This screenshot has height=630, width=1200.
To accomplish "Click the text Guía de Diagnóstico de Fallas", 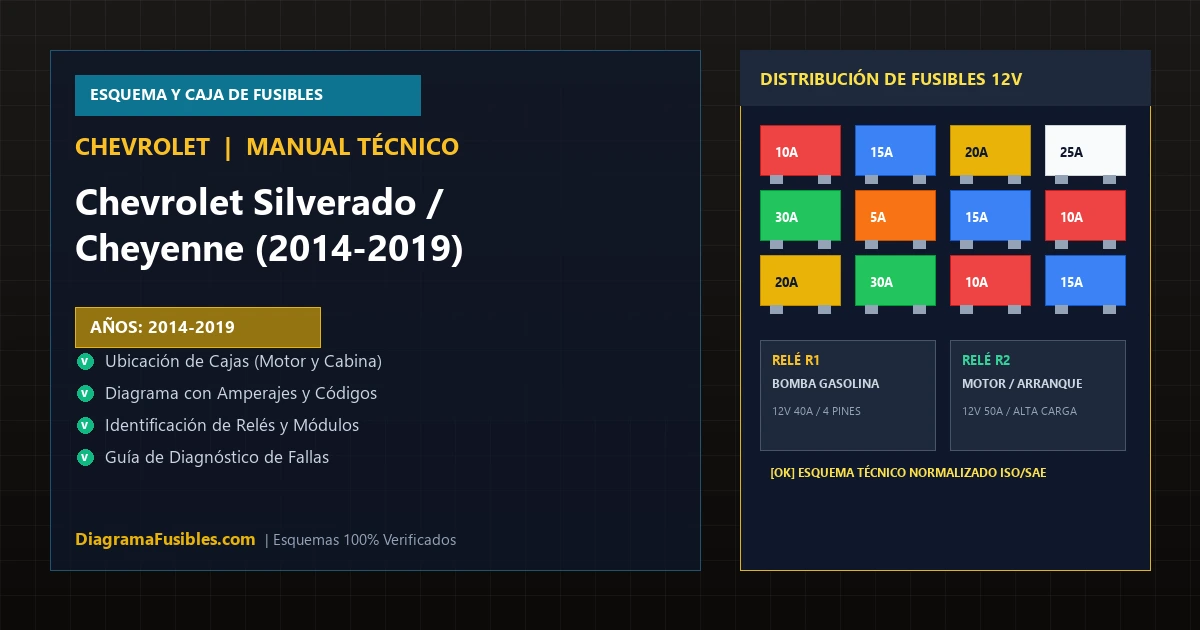I will [217, 457].
